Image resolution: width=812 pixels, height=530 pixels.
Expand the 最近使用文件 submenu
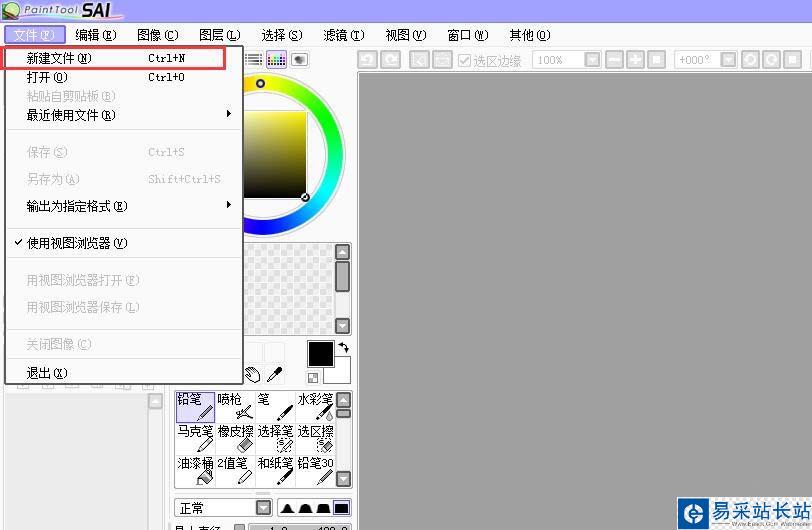point(124,114)
